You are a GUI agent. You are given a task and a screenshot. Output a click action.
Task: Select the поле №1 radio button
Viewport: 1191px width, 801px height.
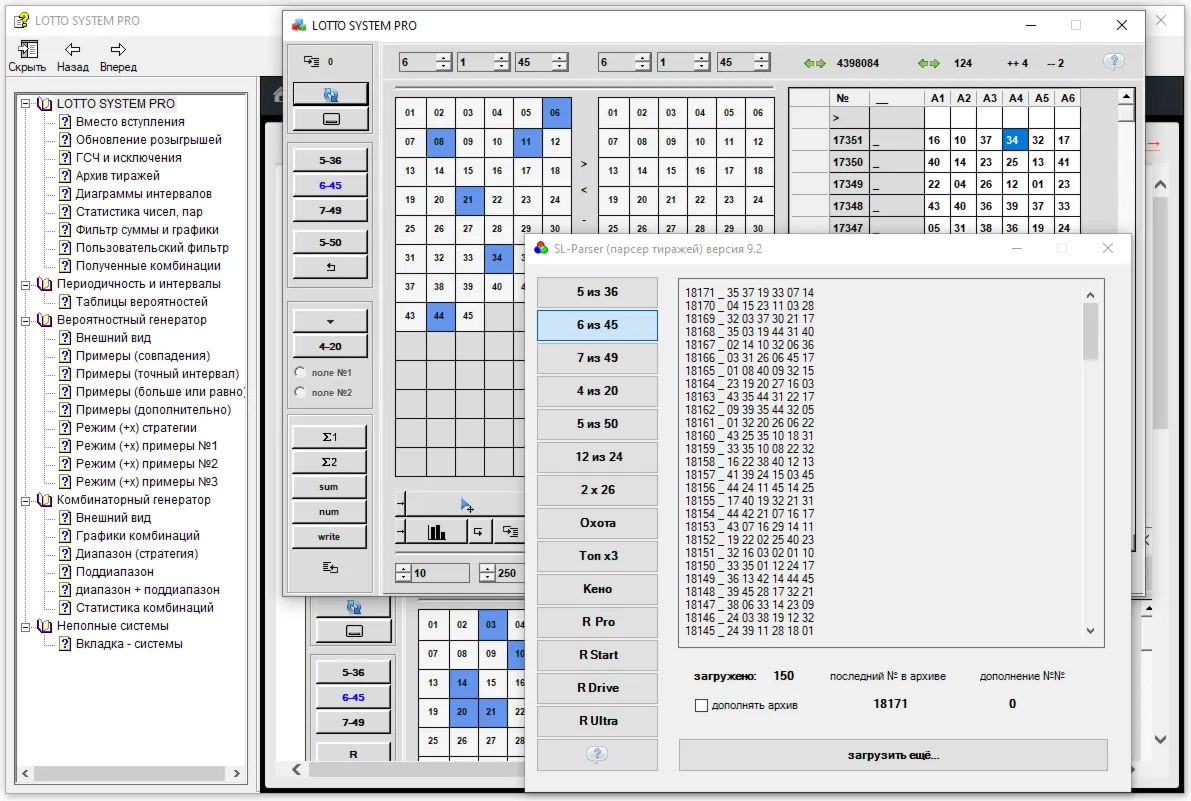[300, 372]
